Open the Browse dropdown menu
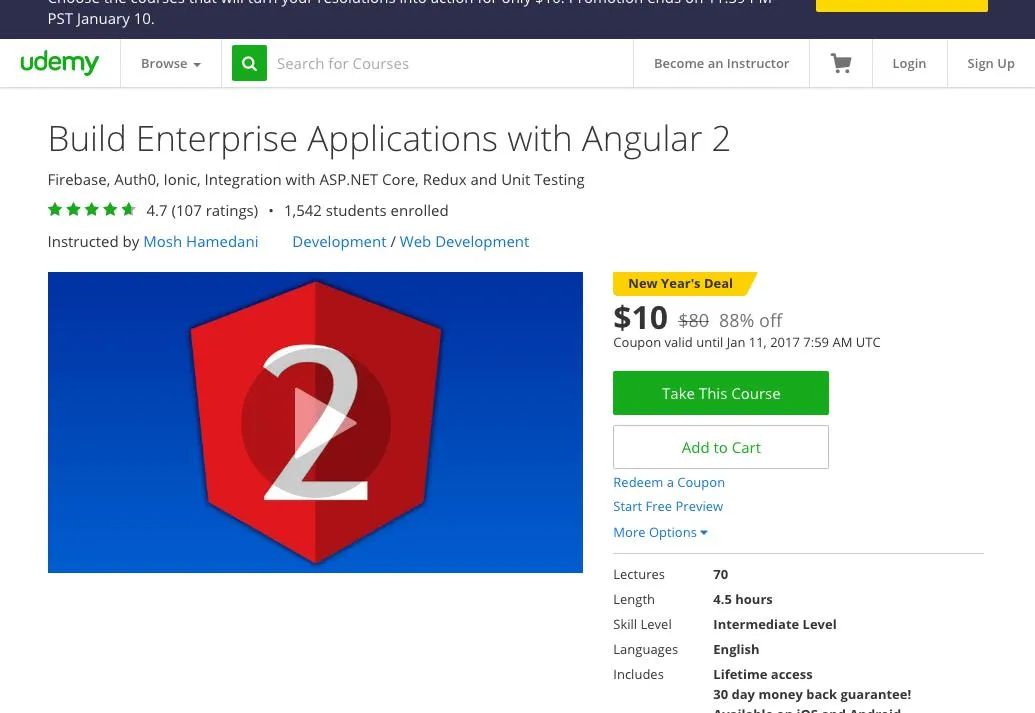The image size is (1035, 713). 170,63
